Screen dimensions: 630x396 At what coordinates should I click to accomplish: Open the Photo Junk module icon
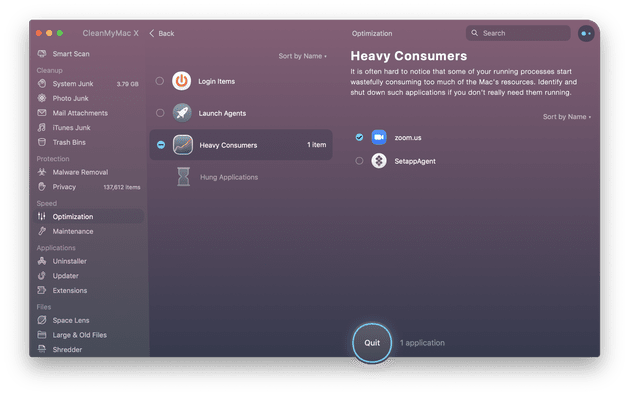(42, 98)
